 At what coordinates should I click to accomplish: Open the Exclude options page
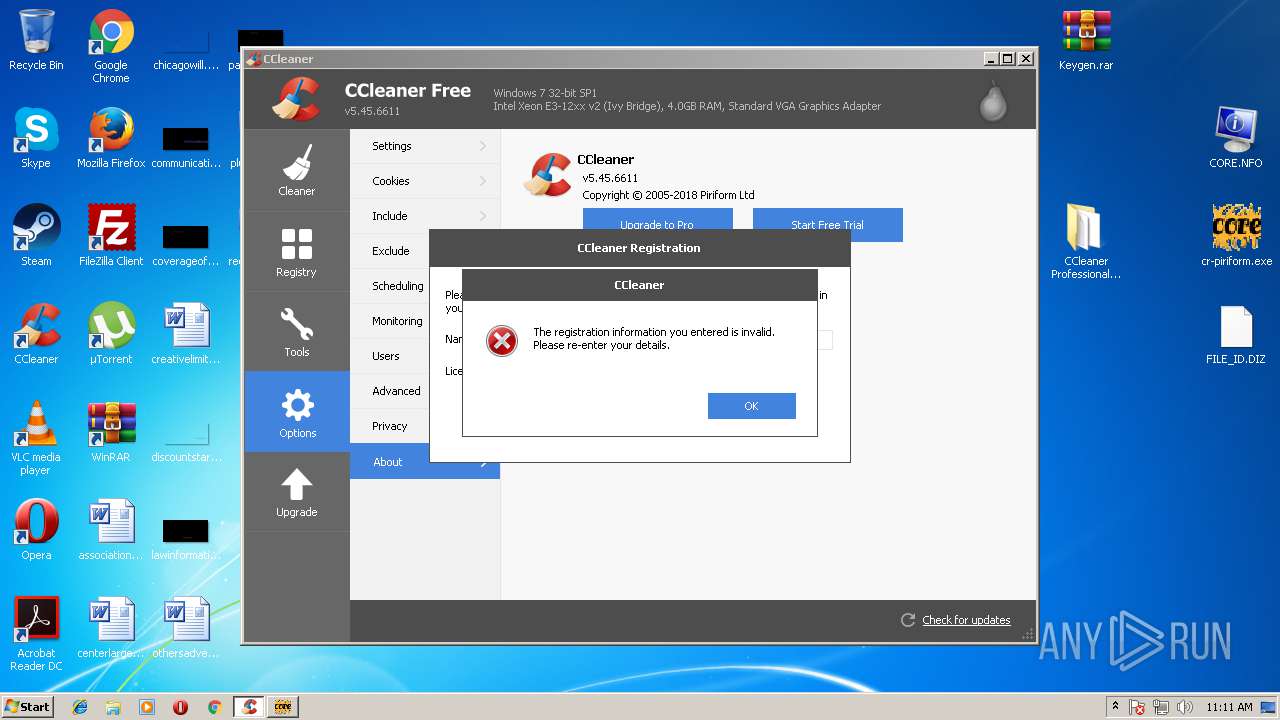click(391, 251)
